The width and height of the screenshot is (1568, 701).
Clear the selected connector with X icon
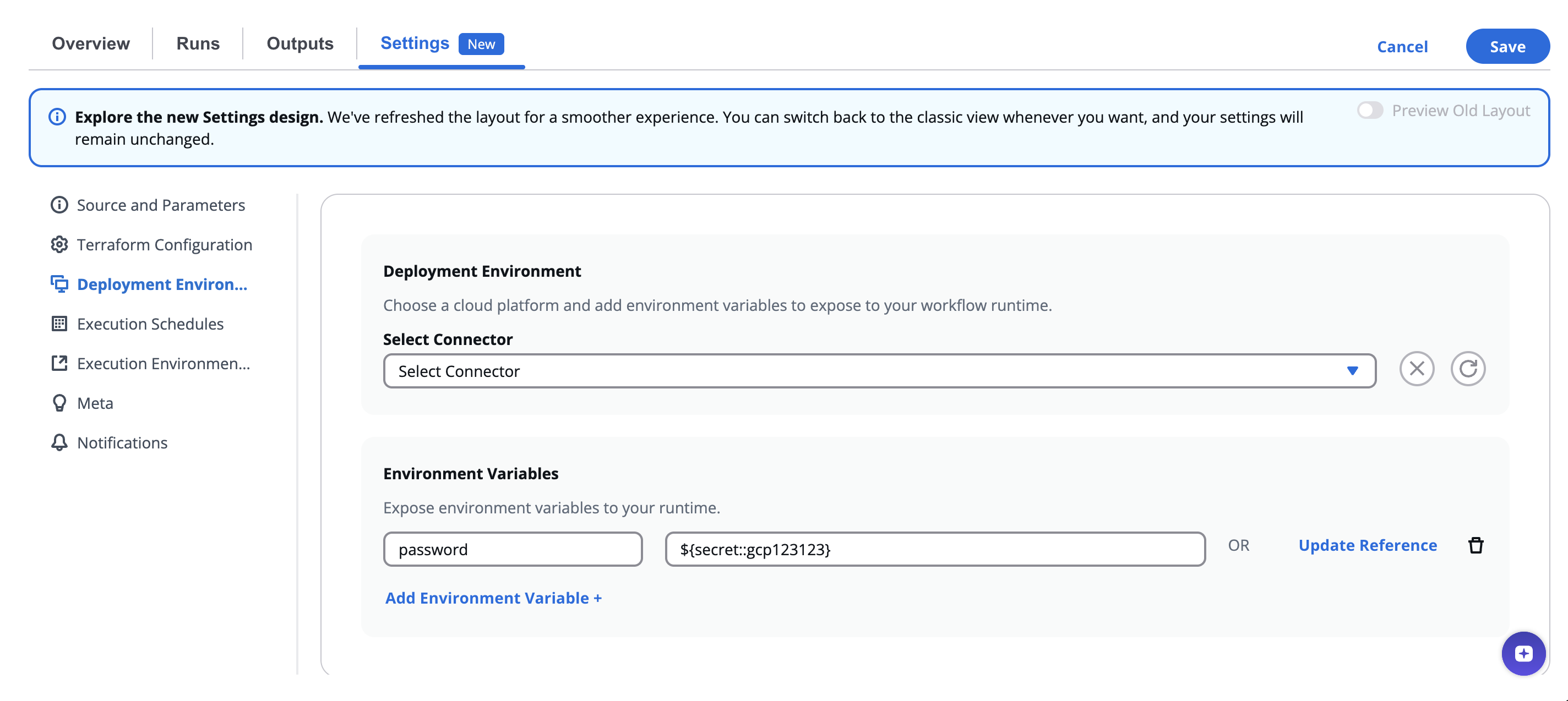click(1417, 369)
